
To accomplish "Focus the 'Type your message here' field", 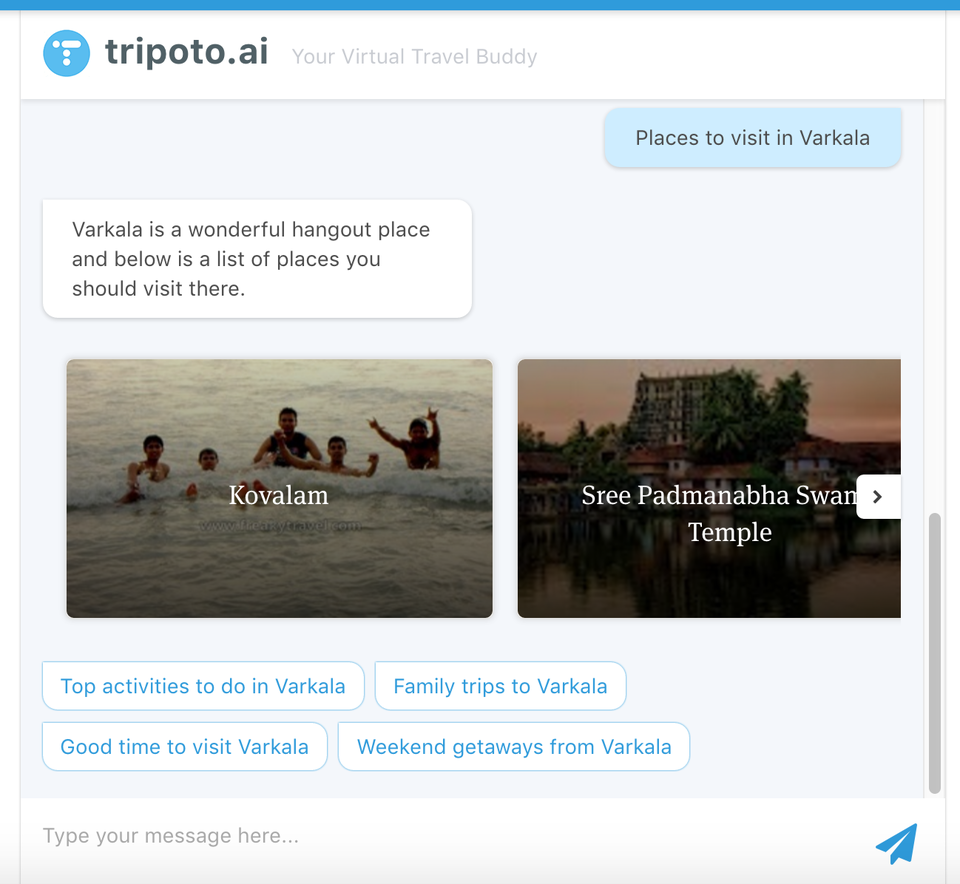I will click(x=447, y=836).
